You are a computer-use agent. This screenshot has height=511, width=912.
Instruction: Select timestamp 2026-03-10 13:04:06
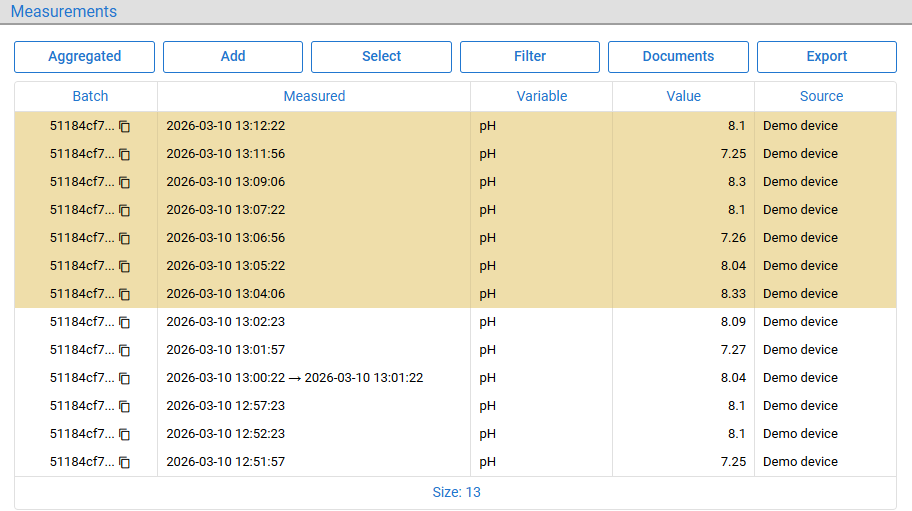[x=226, y=294]
